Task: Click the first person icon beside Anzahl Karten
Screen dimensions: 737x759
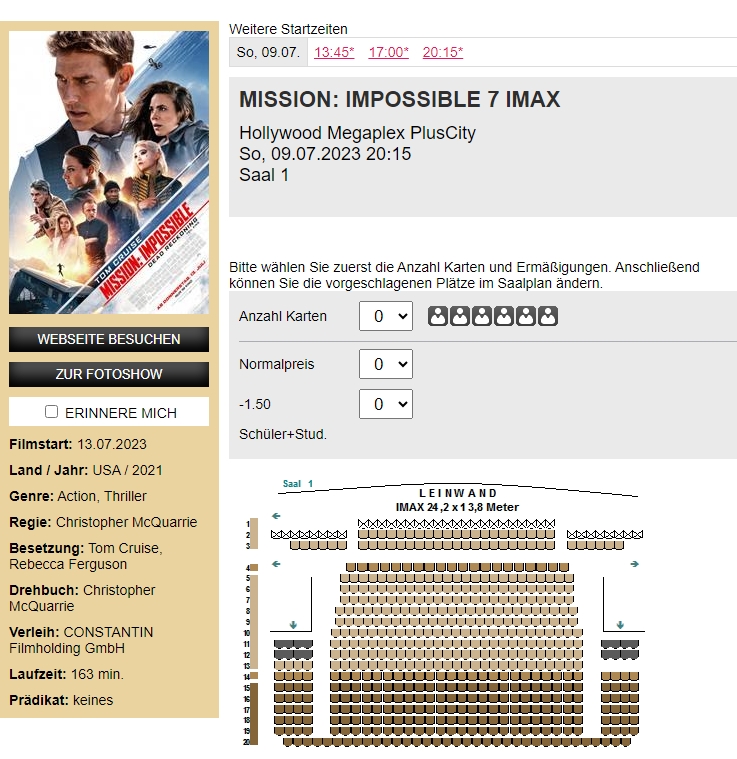Action: tap(437, 317)
